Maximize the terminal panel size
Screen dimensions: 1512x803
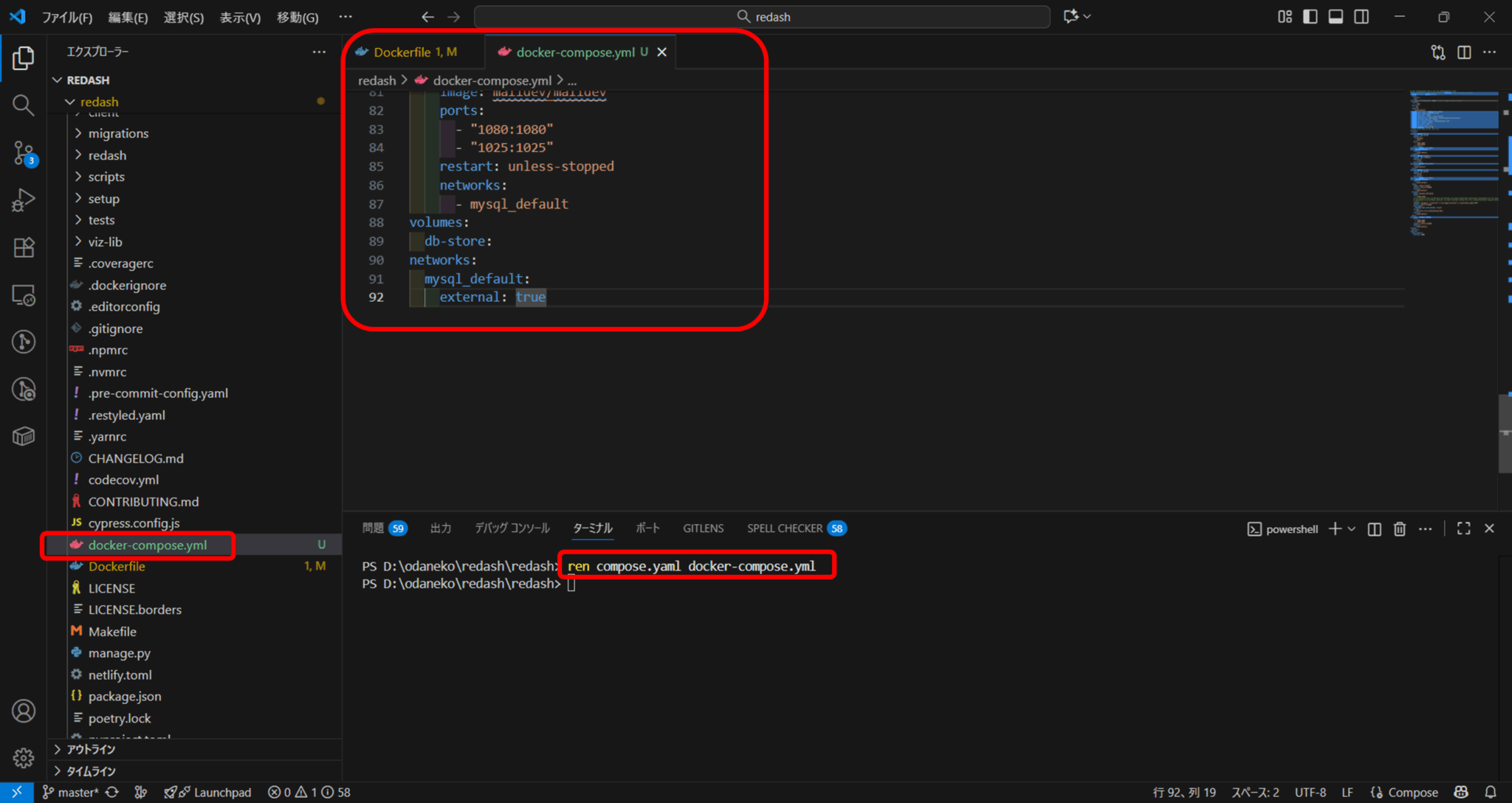(1463, 528)
